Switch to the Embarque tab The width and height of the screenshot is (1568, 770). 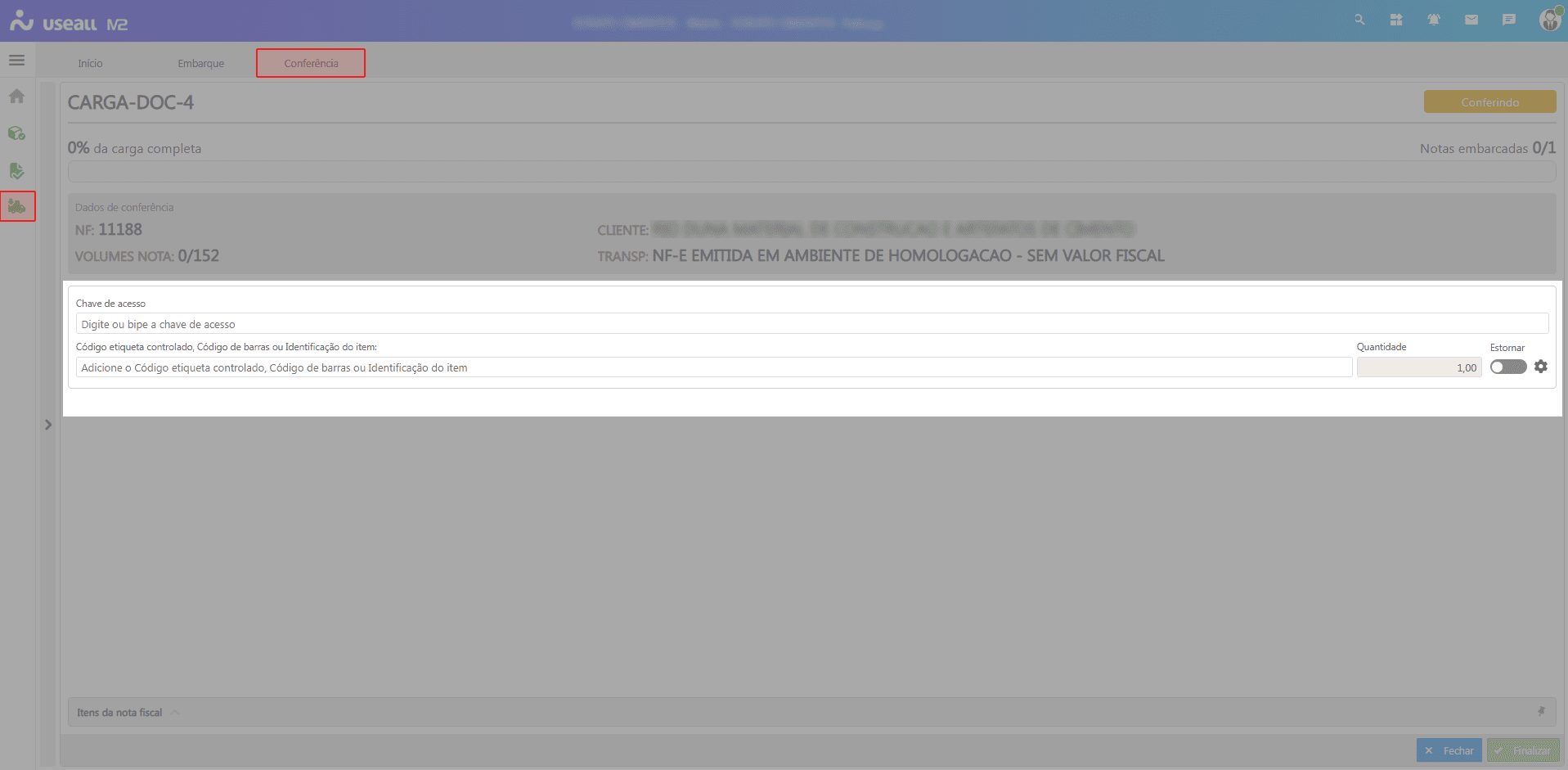pyautogui.click(x=200, y=64)
